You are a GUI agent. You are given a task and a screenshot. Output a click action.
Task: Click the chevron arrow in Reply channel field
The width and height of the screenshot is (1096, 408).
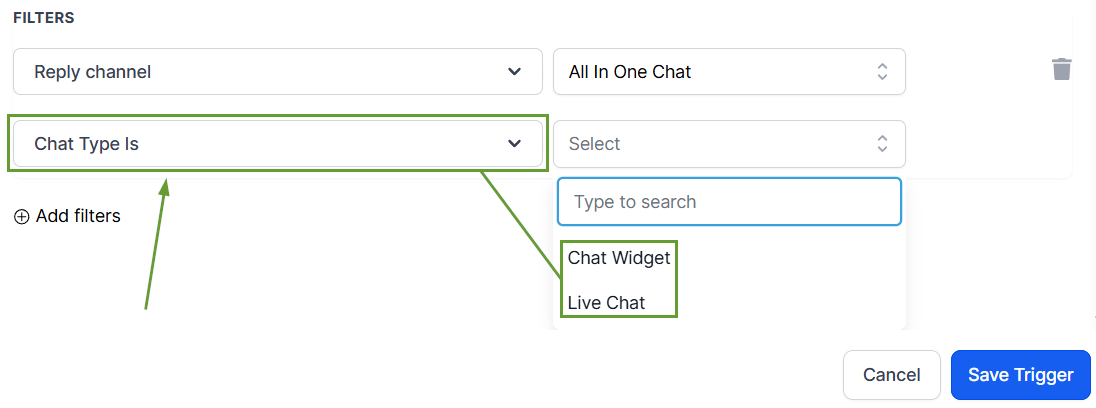[514, 72]
